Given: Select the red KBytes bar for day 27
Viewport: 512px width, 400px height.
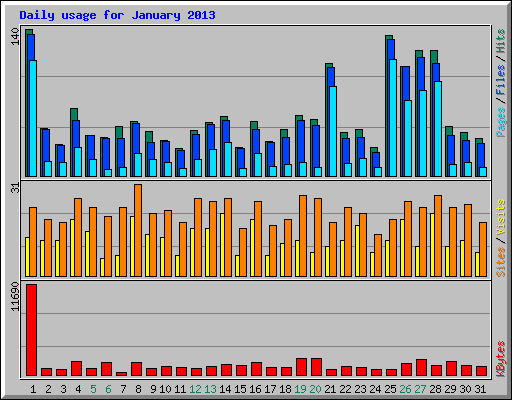Looking at the screenshot, I should [422, 368].
